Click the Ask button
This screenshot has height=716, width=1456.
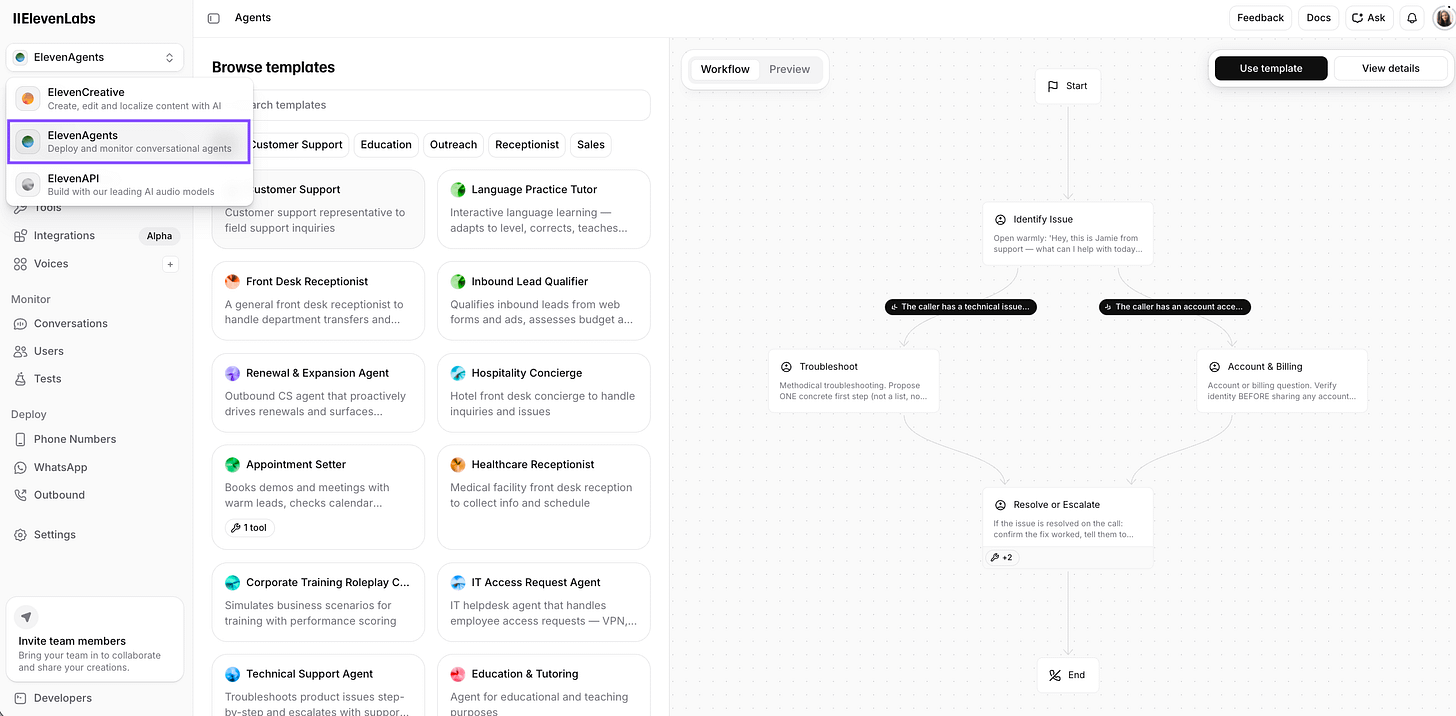[1369, 18]
